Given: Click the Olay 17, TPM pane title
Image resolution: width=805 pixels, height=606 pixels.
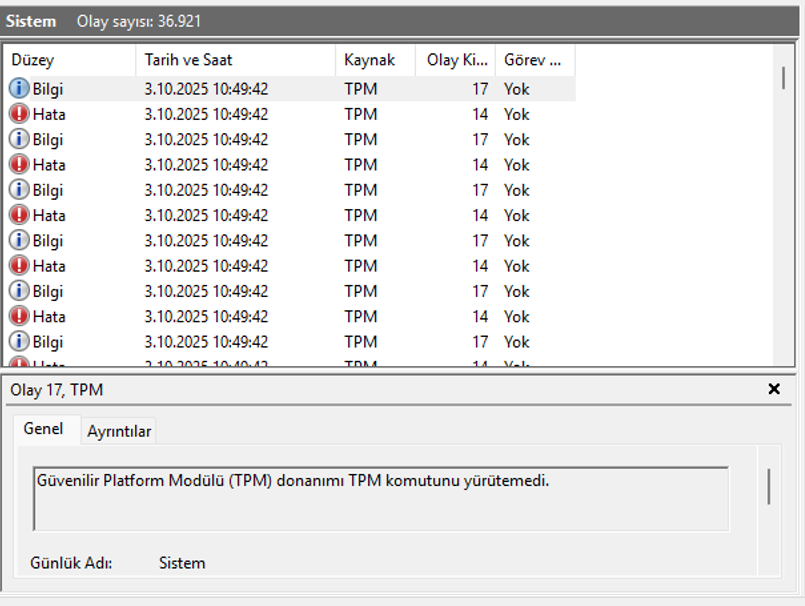Looking at the screenshot, I should coord(56,390).
